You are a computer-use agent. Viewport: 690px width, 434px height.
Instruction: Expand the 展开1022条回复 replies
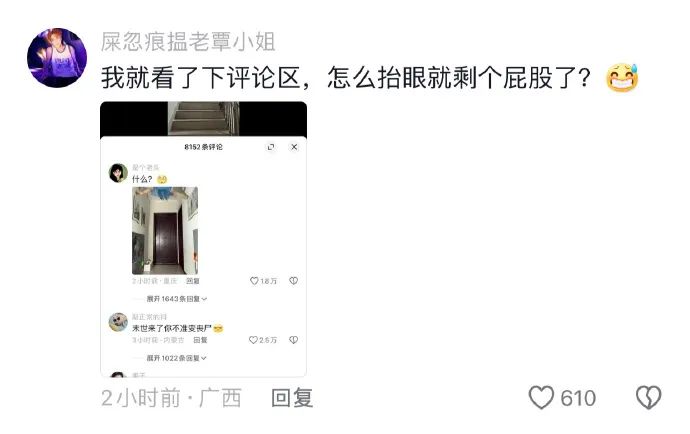pyautogui.click(x=176, y=358)
